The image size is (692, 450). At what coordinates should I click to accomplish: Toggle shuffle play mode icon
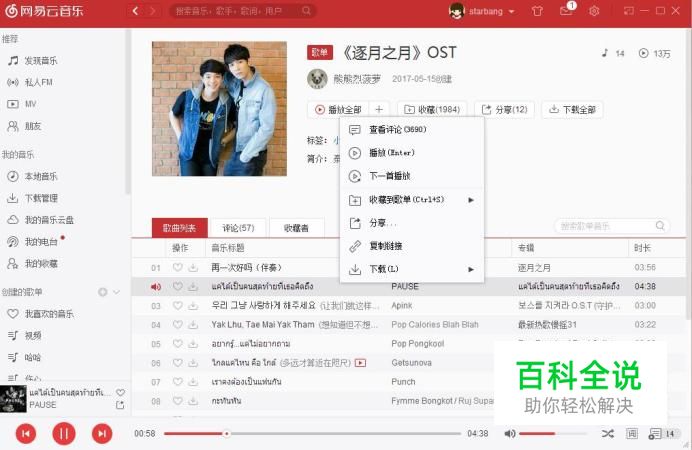coord(608,434)
